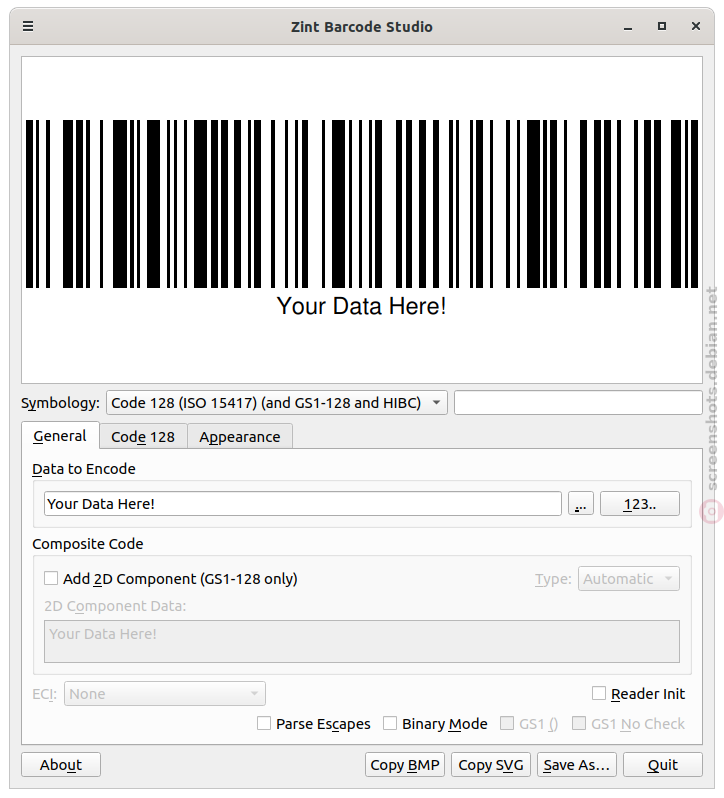
Task: Click the 'Data to Encode' label
Action: click(x=84, y=469)
